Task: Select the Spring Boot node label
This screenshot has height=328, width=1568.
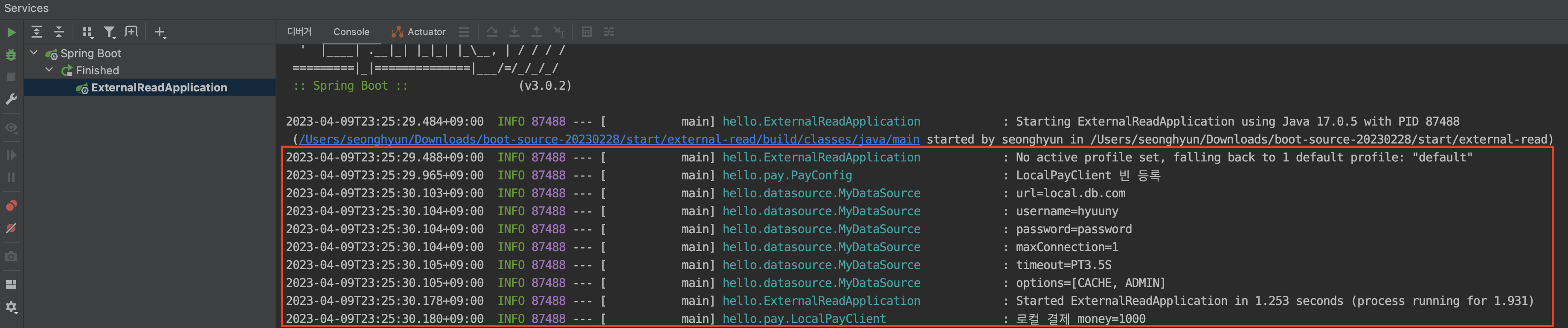Action: click(x=91, y=54)
